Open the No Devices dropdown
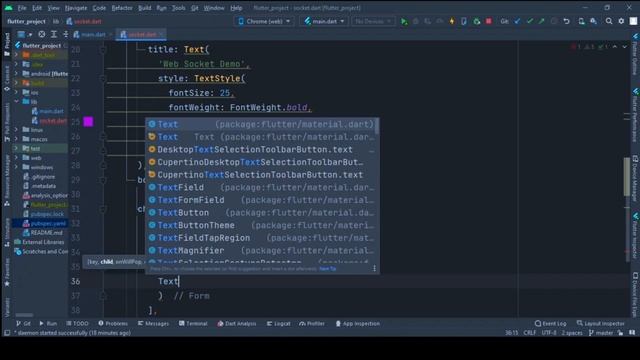 (x=373, y=21)
